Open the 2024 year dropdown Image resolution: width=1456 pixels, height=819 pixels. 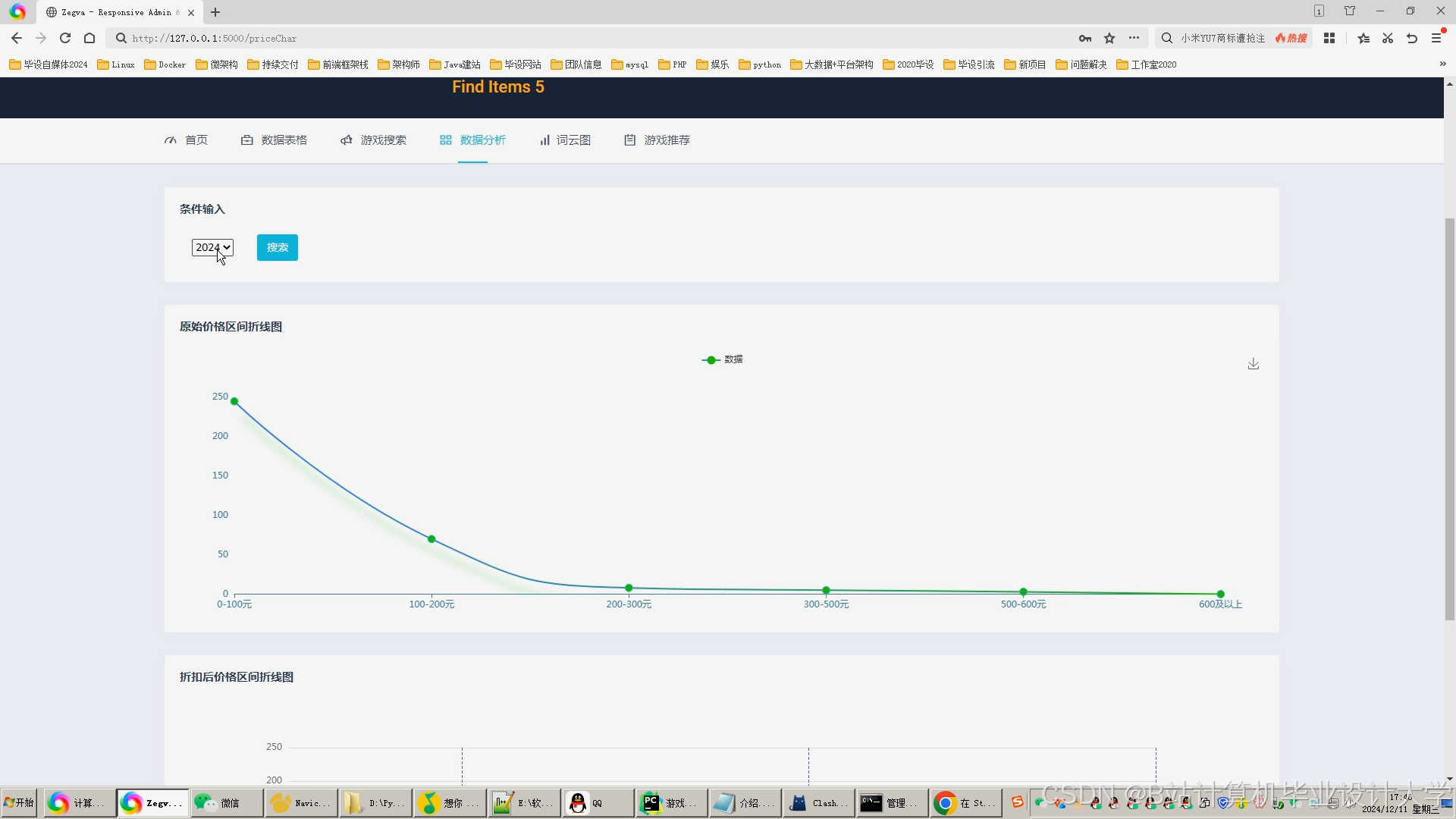(212, 247)
